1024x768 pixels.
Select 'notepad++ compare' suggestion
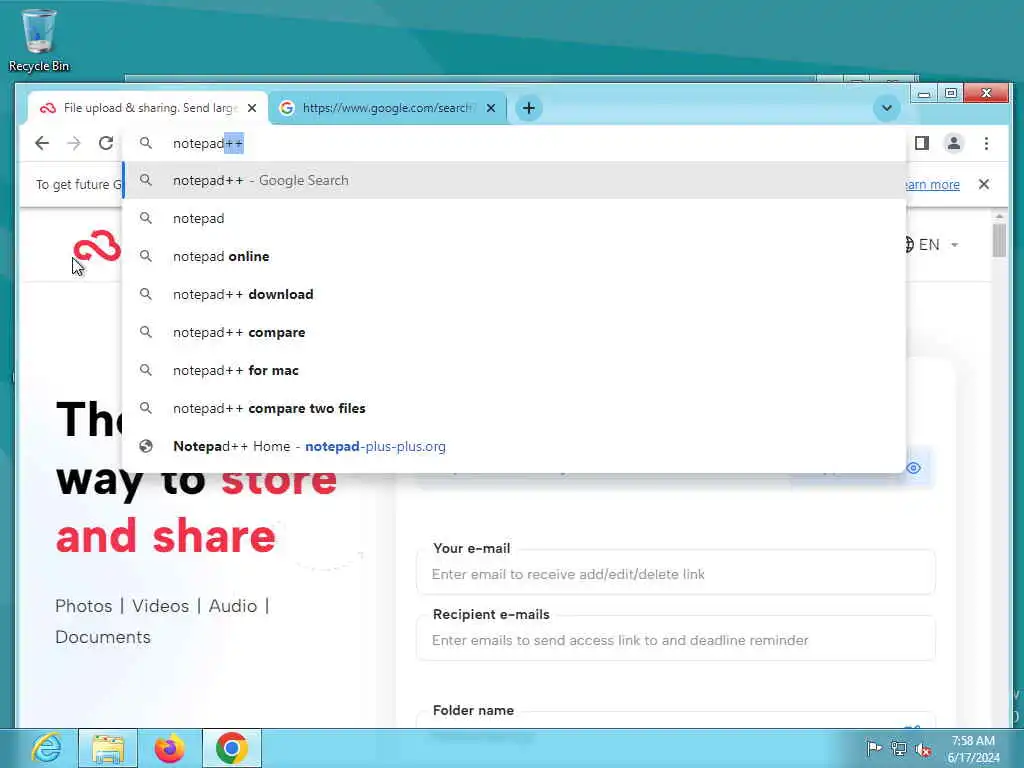(x=515, y=332)
